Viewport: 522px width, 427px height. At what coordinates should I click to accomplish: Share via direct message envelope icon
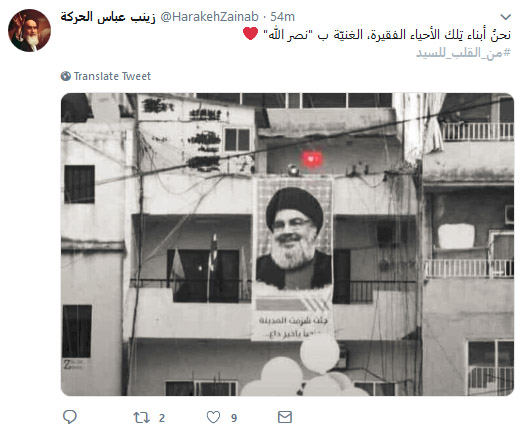point(285,417)
